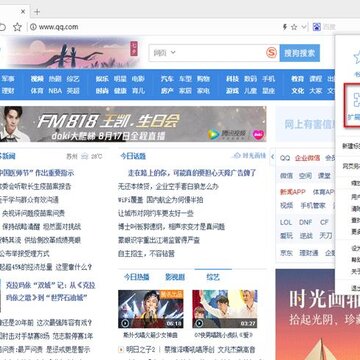Open the extensions puzzle icon in browser menu

(356, 100)
